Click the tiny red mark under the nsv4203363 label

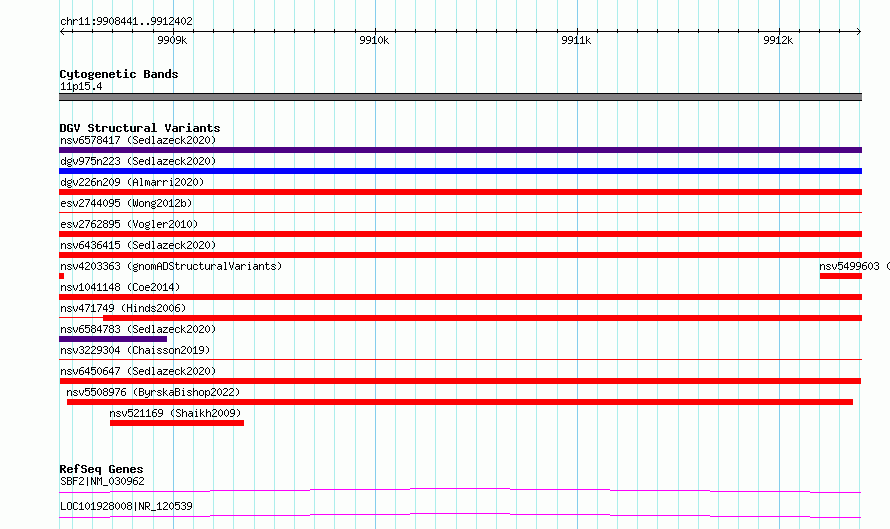(61, 276)
